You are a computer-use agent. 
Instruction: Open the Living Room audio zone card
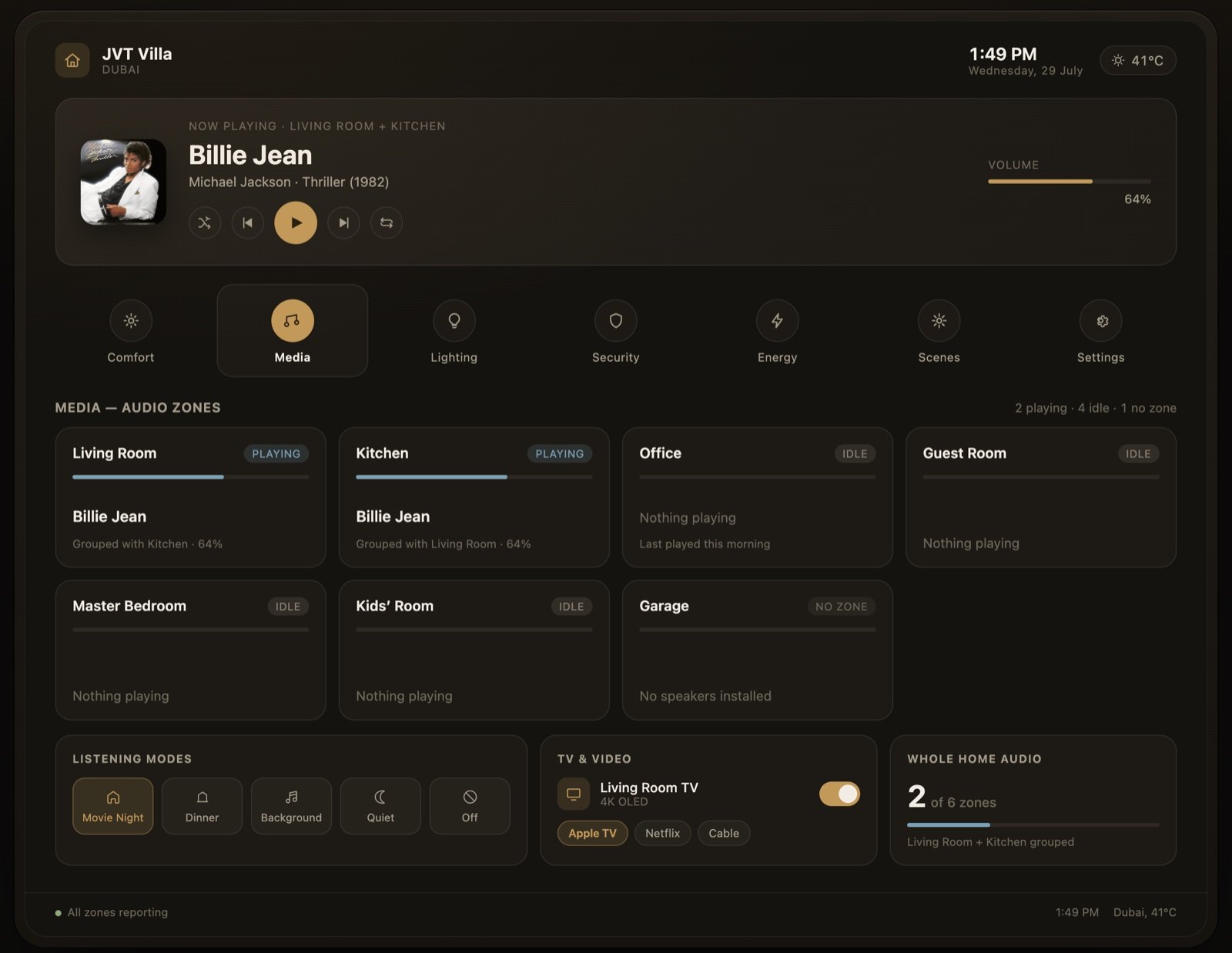coord(191,497)
